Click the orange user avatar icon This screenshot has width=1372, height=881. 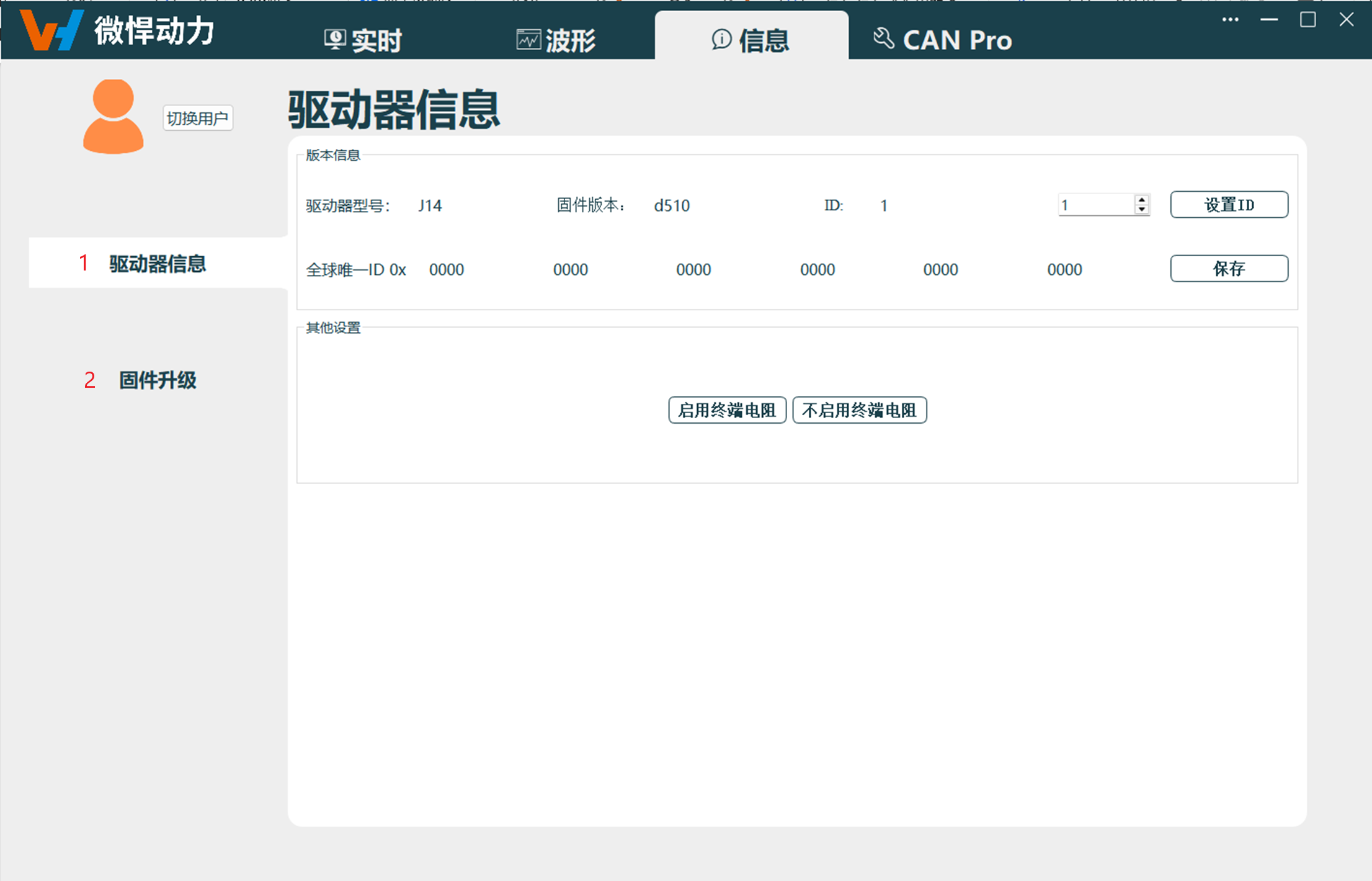click(x=113, y=117)
